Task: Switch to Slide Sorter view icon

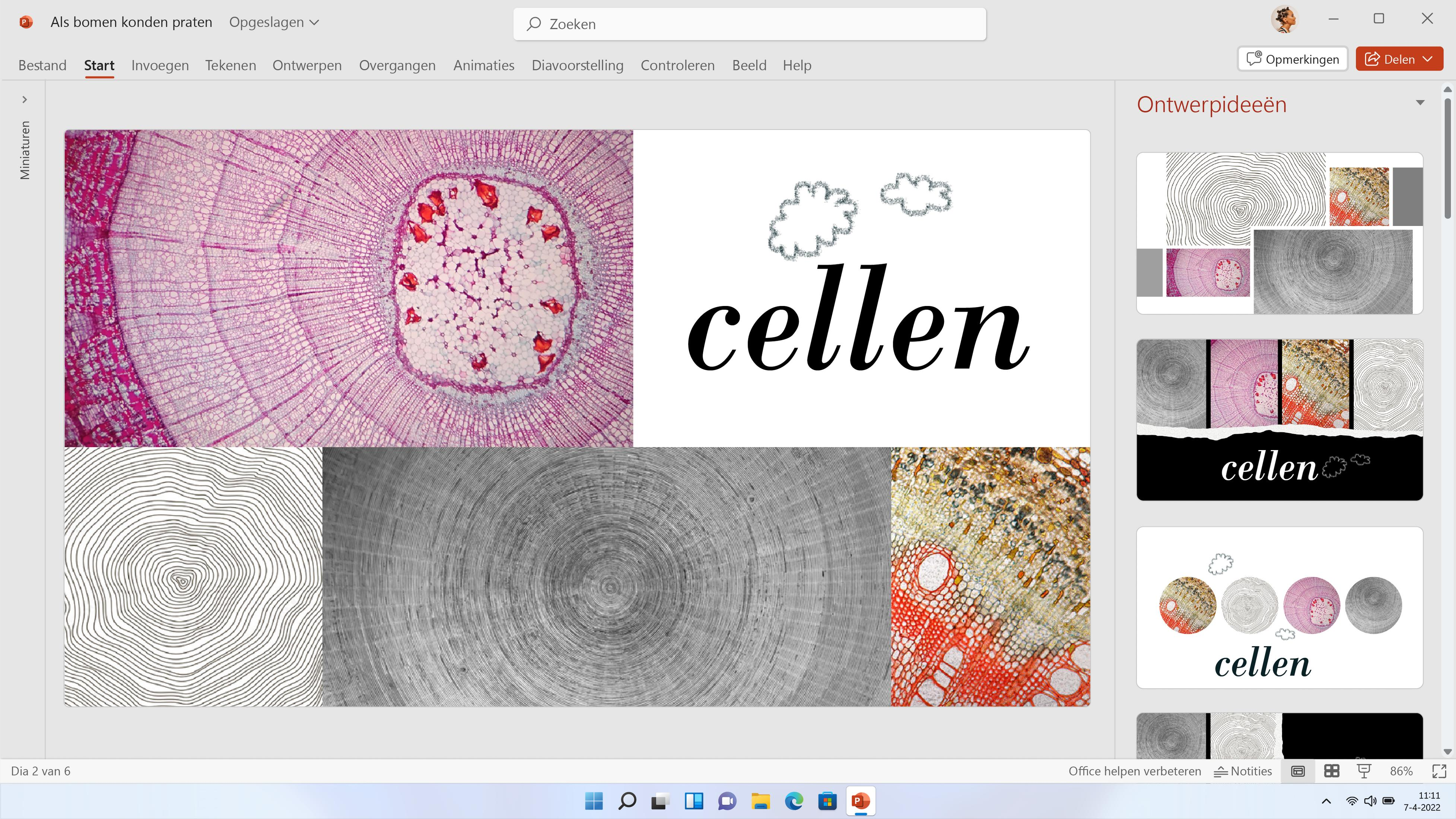Action: (x=1332, y=771)
